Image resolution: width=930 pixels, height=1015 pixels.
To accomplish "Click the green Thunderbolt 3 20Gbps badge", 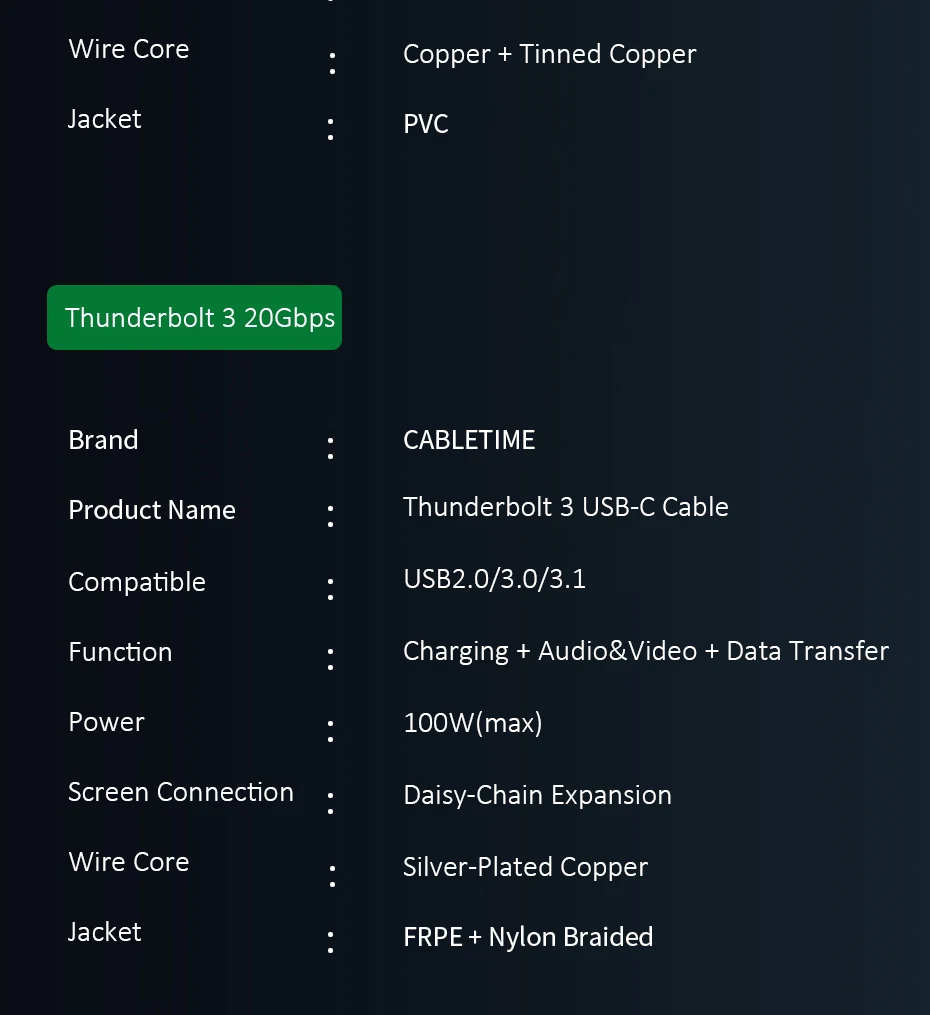I will click(x=195, y=318).
